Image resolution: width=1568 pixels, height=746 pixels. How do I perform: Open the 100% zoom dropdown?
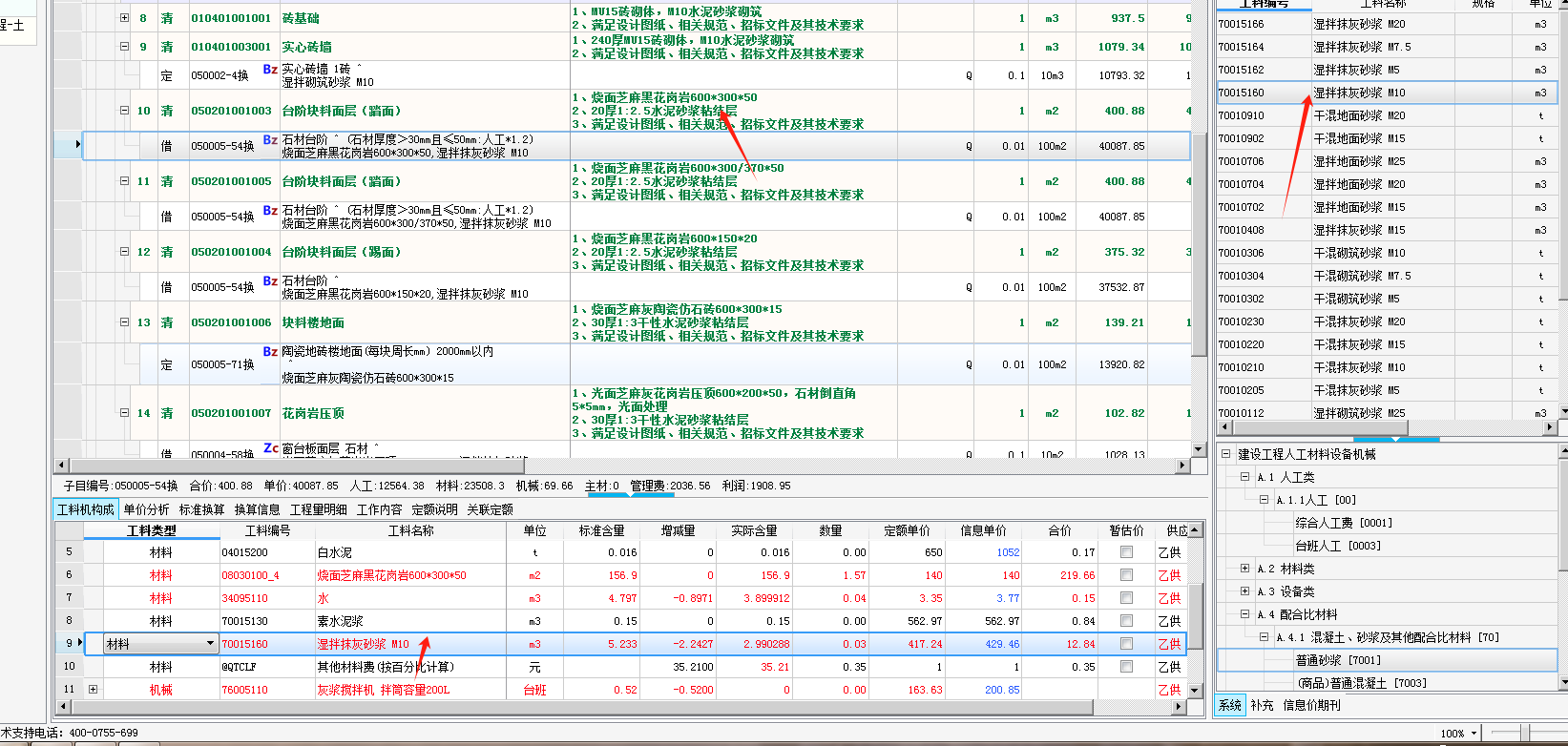pos(1474,734)
